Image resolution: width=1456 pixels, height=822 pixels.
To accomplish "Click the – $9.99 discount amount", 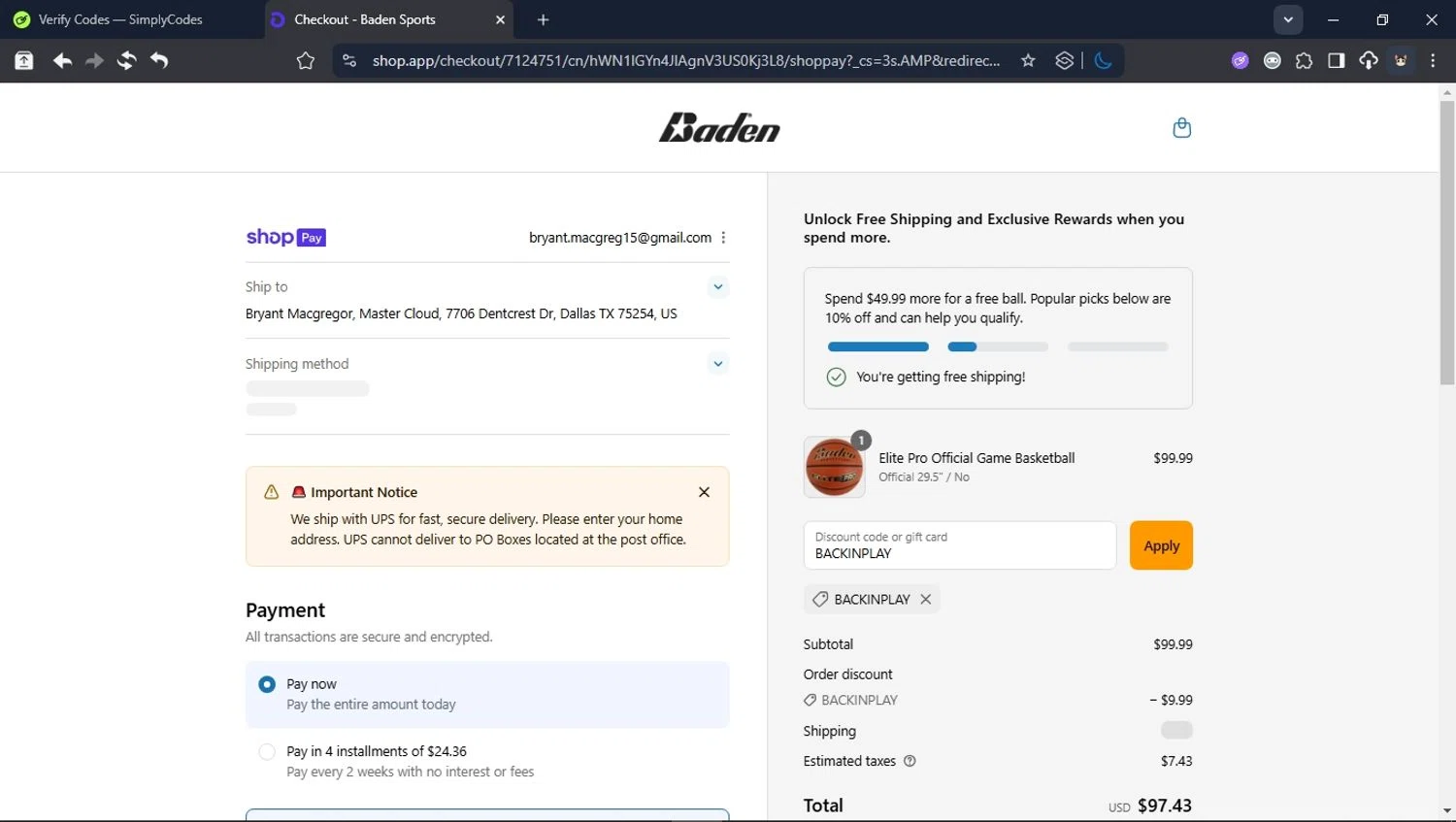I will click(1171, 700).
